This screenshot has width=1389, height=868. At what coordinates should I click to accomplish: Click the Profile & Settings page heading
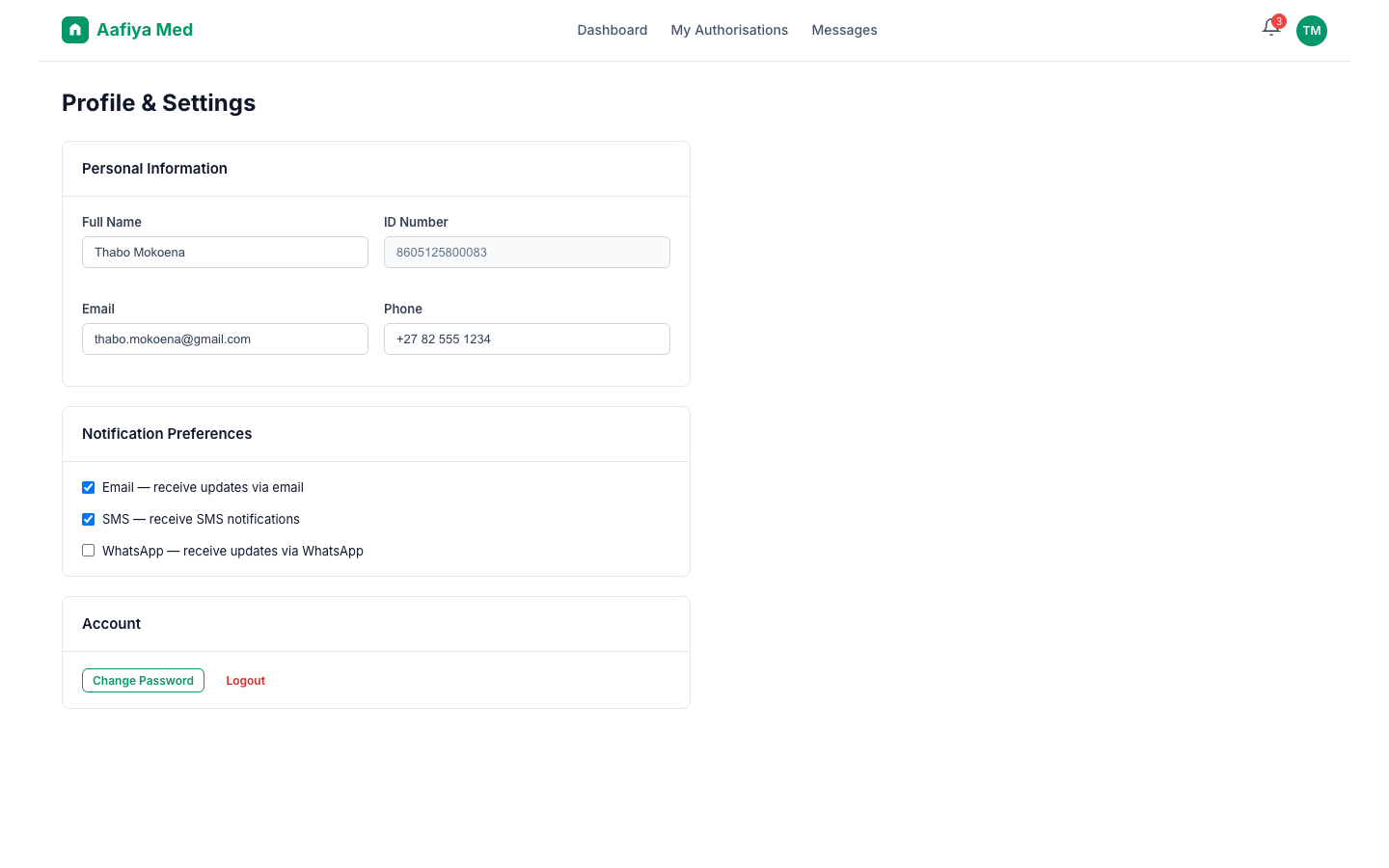[158, 103]
